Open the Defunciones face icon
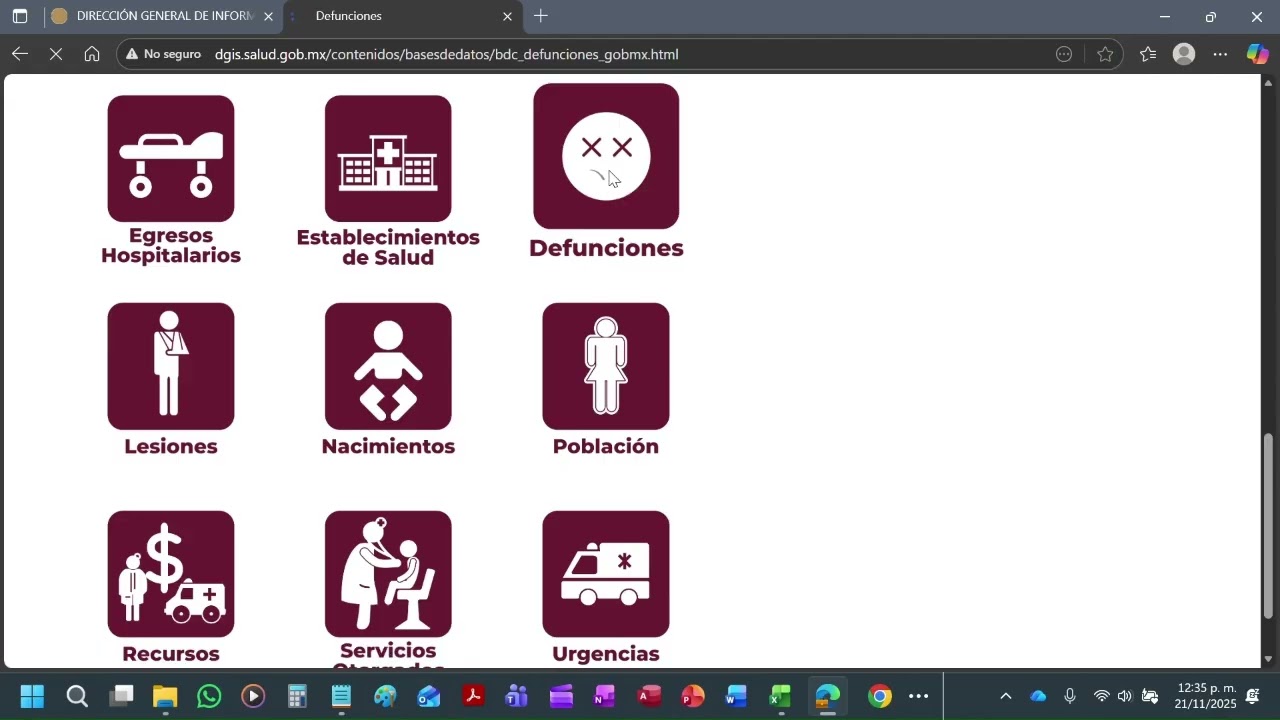Image resolution: width=1280 pixels, height=720 pixels. 606,156
